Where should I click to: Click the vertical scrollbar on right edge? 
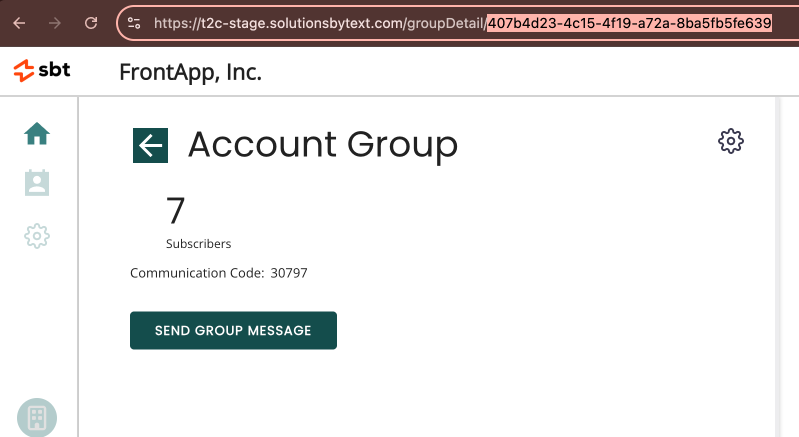tap(778, 267)
